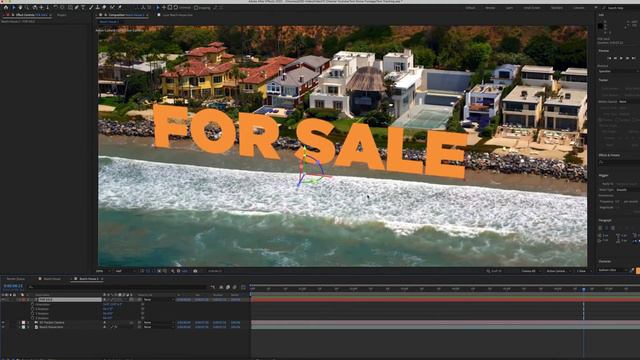Image resolution: width=640 pixels, height=360 pixels.
Task: Select the Small Screen workspace
Action: (532, 8)
